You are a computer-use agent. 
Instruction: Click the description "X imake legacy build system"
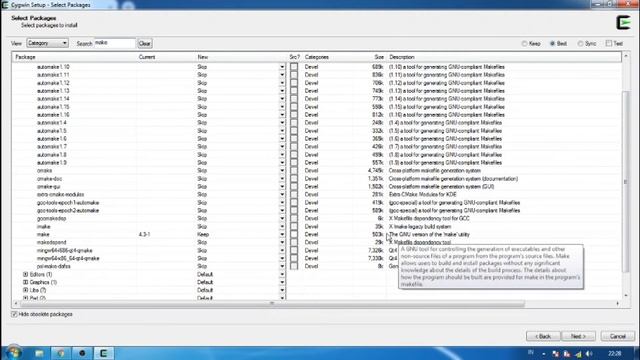420,227
